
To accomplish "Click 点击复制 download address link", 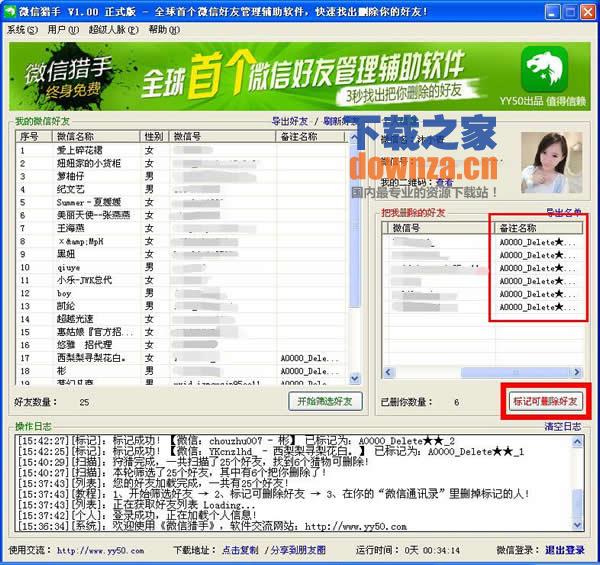I will coord(240,550).
